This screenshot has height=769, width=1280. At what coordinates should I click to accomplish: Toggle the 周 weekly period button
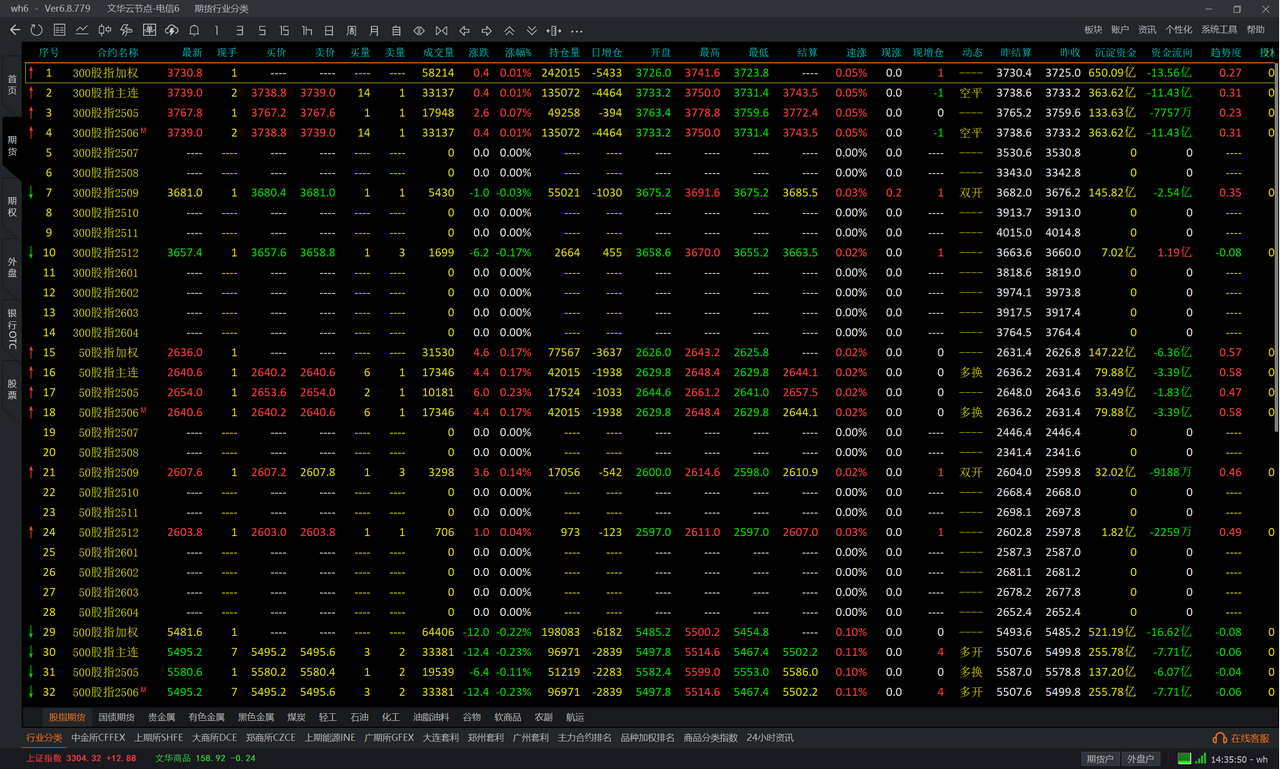coord(351,30)
